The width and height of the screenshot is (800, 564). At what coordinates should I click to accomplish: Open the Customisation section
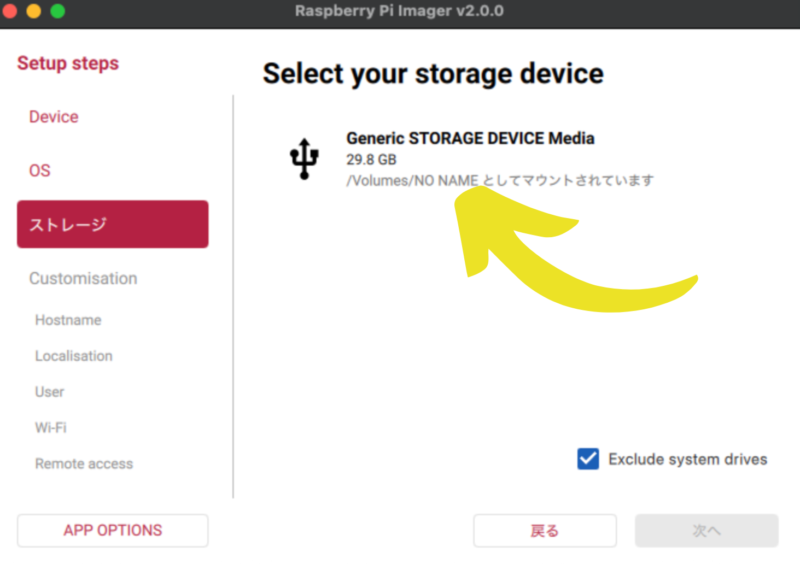coord(83,278)
